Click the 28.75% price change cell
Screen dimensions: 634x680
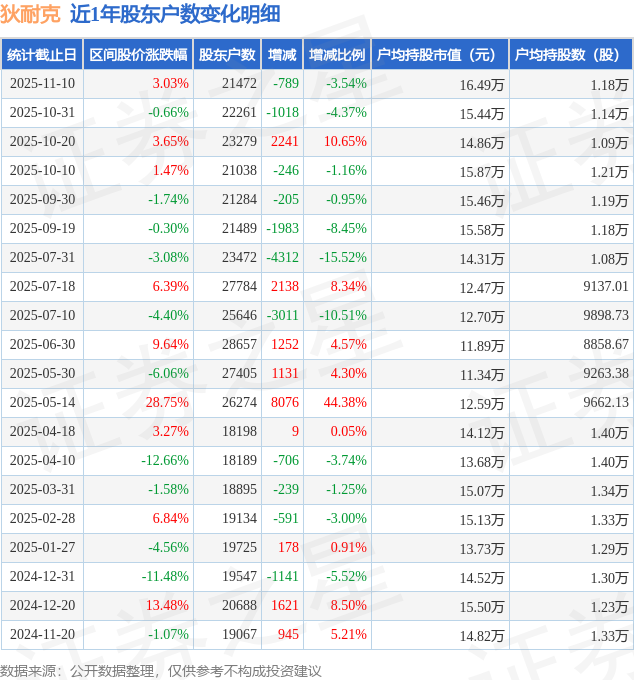[167, 403]
